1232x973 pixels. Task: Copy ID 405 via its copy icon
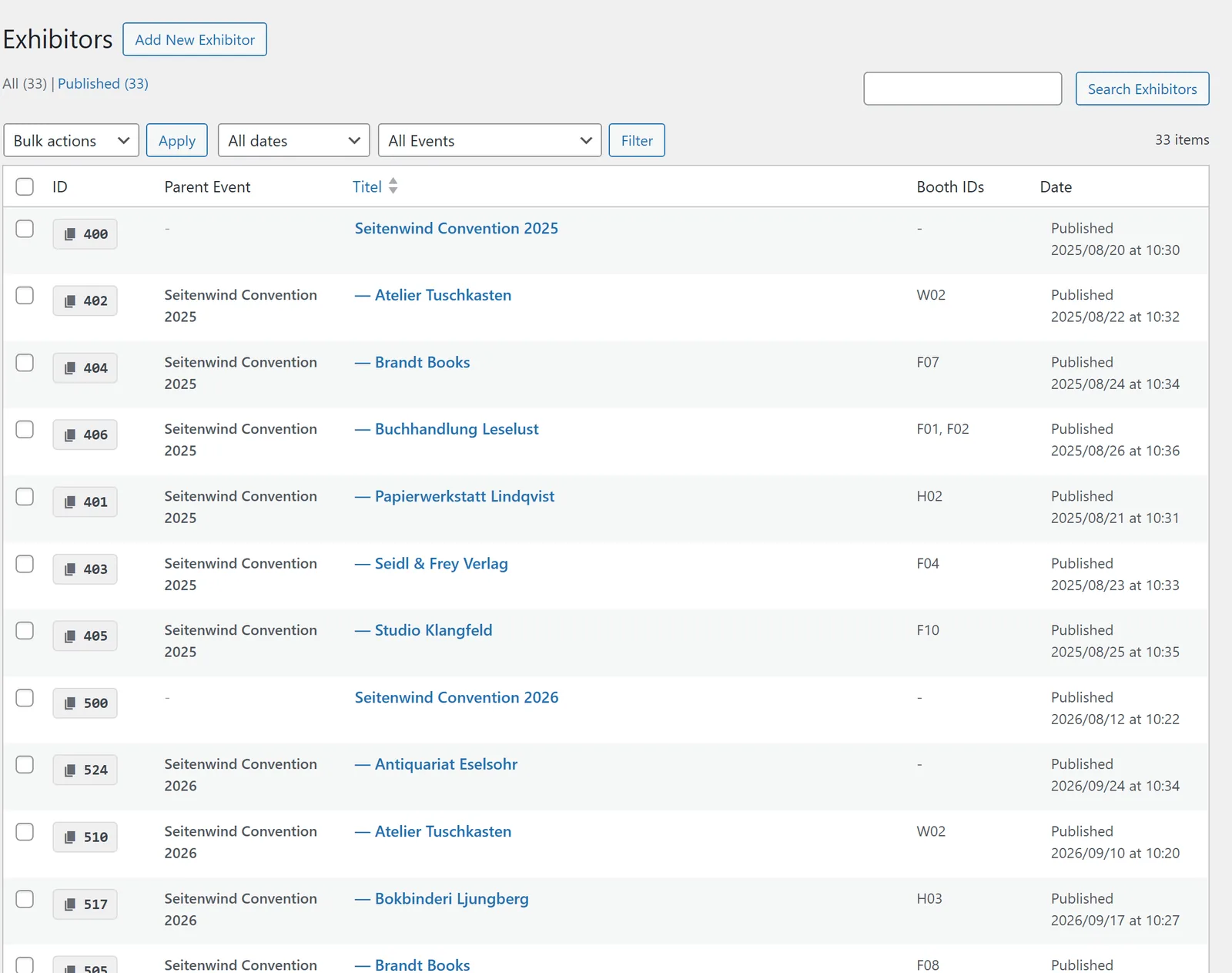click(x=69, y=636)
